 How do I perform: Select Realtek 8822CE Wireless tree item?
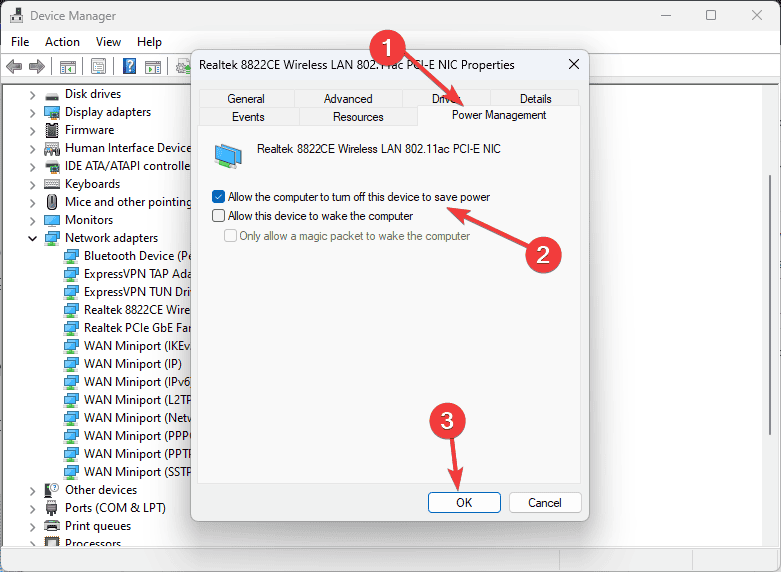[x=136, y=310]
